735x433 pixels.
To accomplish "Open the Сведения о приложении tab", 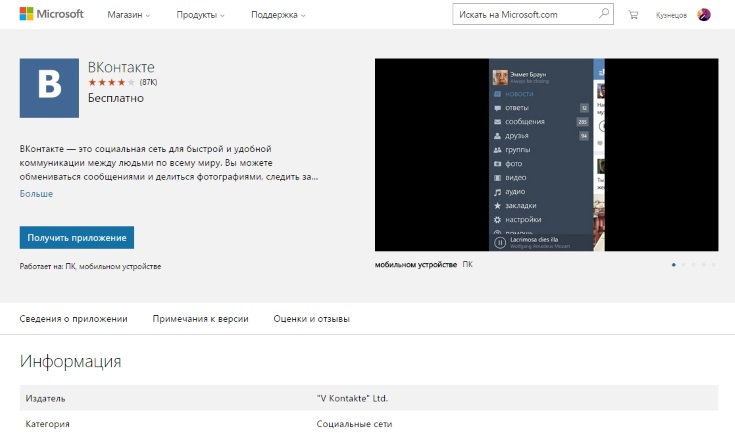I will (x=74, y=319).
